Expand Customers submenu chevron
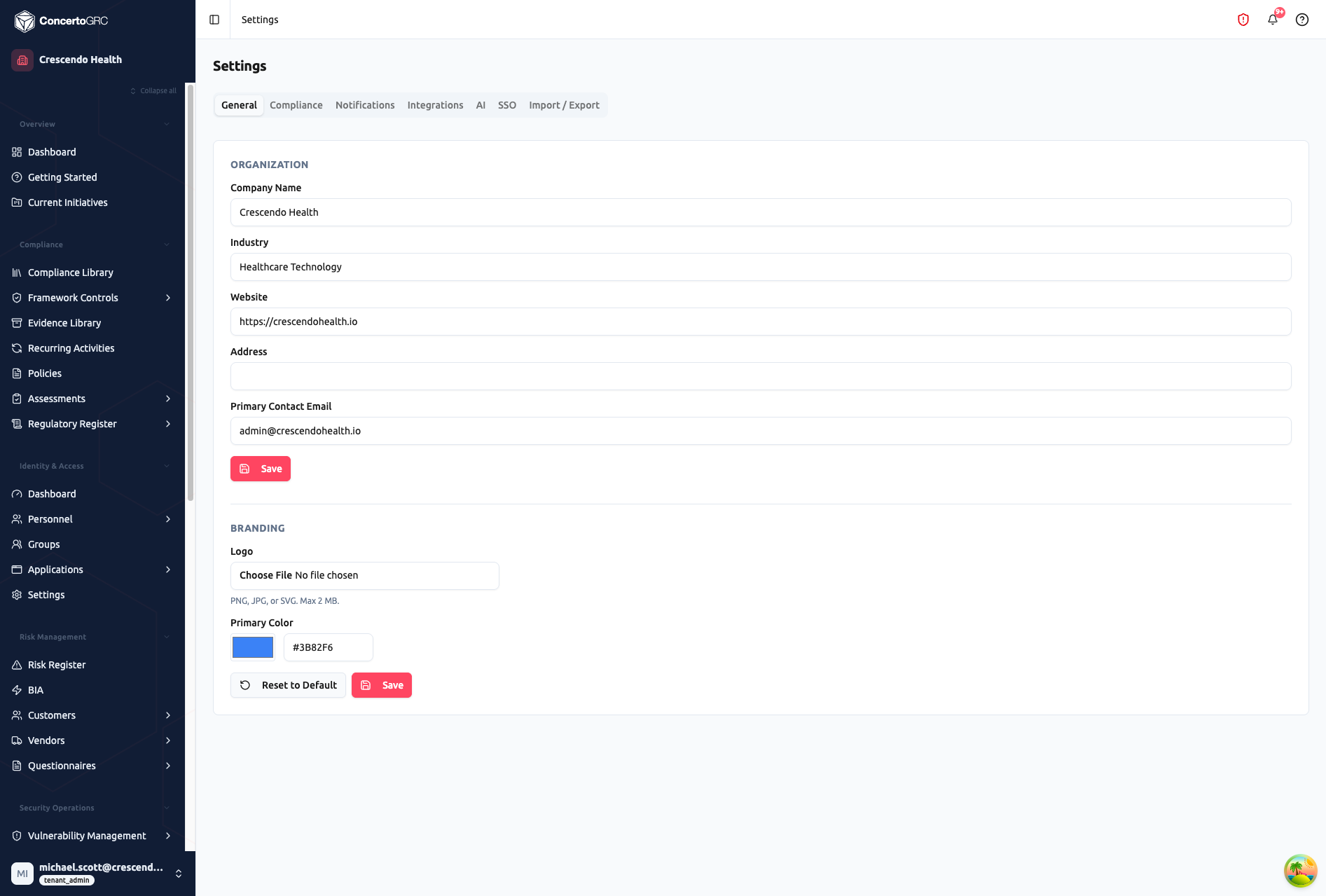This screenshot has width=1326, height=896. 168,715
